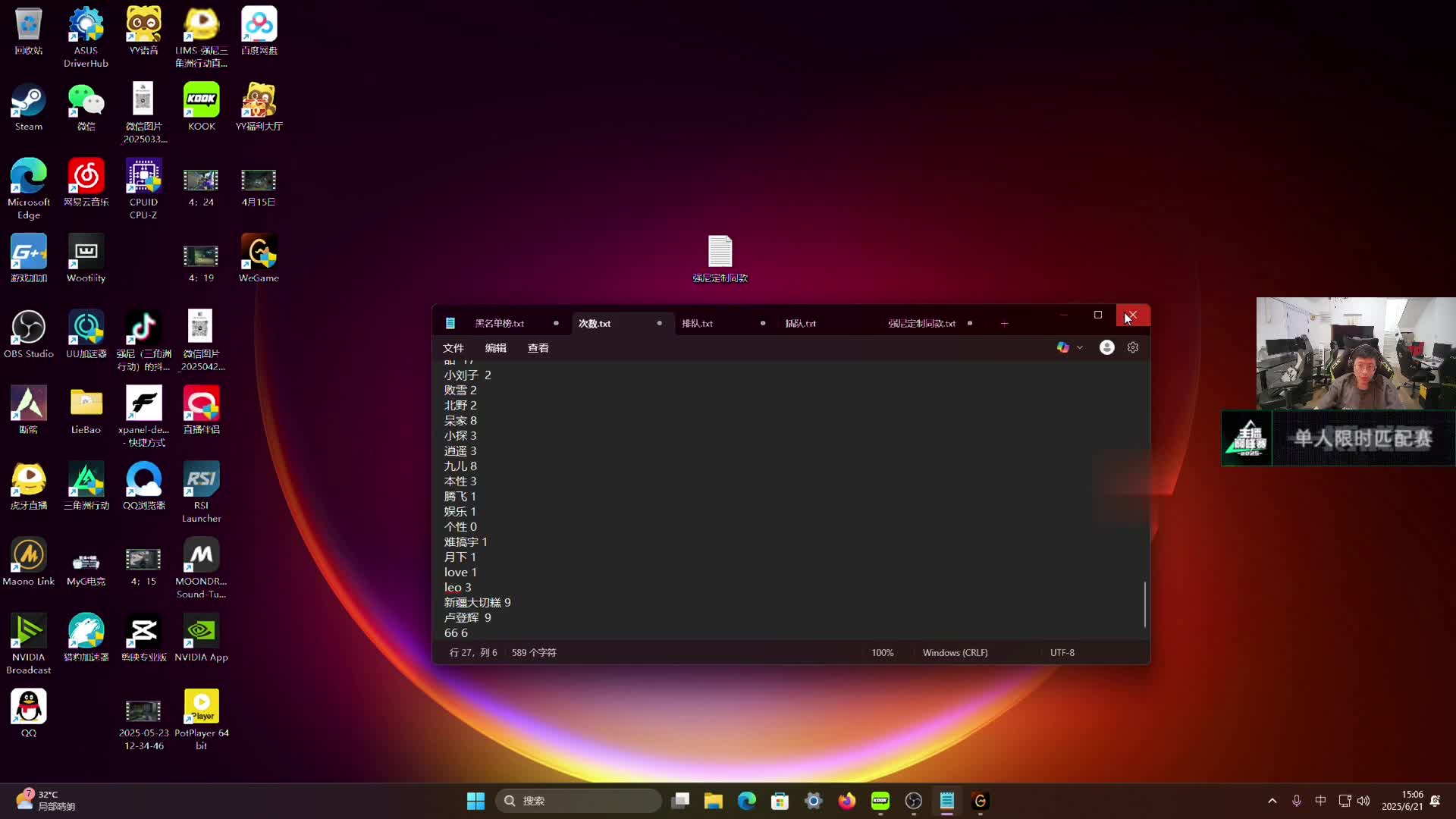Add a new Notepad tab
1456x819 pixels.
click(1005, 324)
